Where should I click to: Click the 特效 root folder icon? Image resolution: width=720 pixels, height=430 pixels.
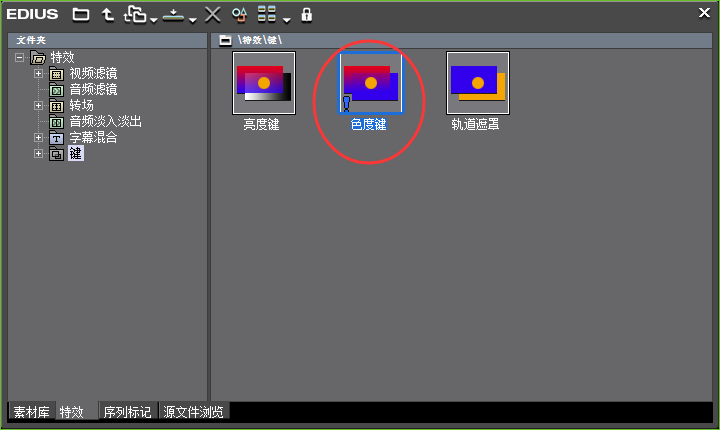(x=38, y=57)
